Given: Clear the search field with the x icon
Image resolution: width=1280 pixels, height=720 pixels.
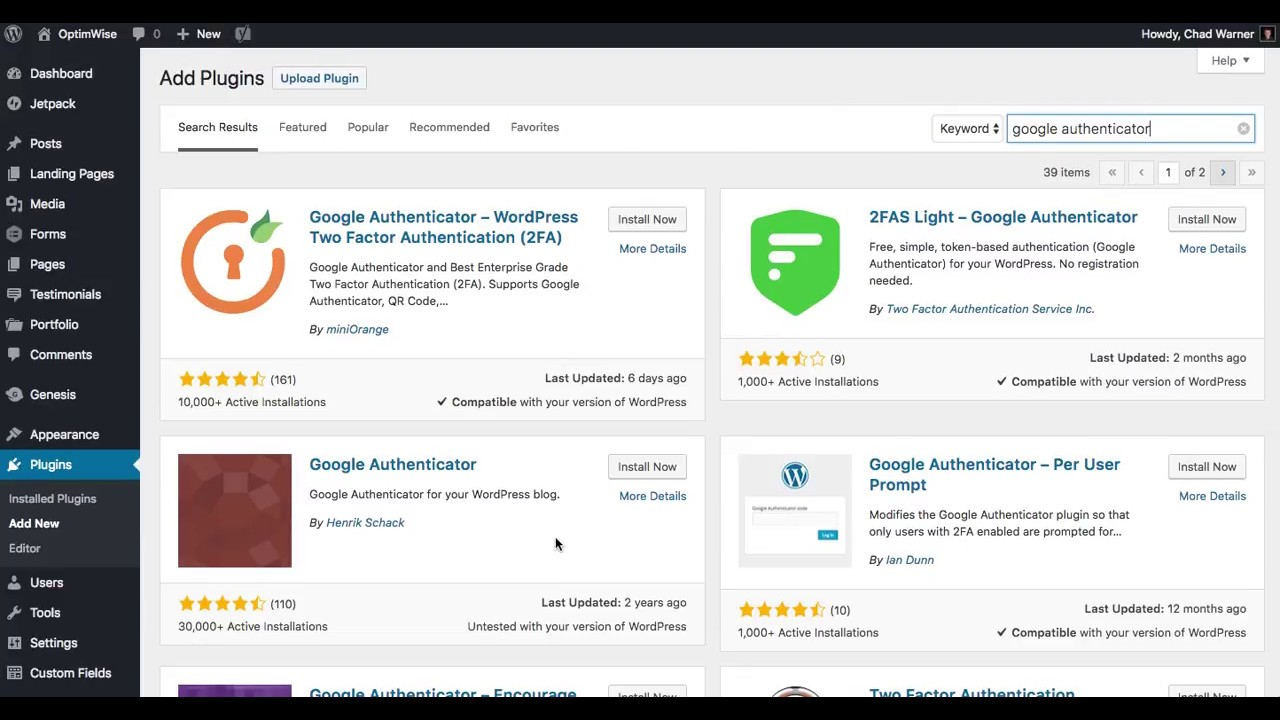Looking at the screenshot, I should pyautogui.click(x=1243, y=128).
